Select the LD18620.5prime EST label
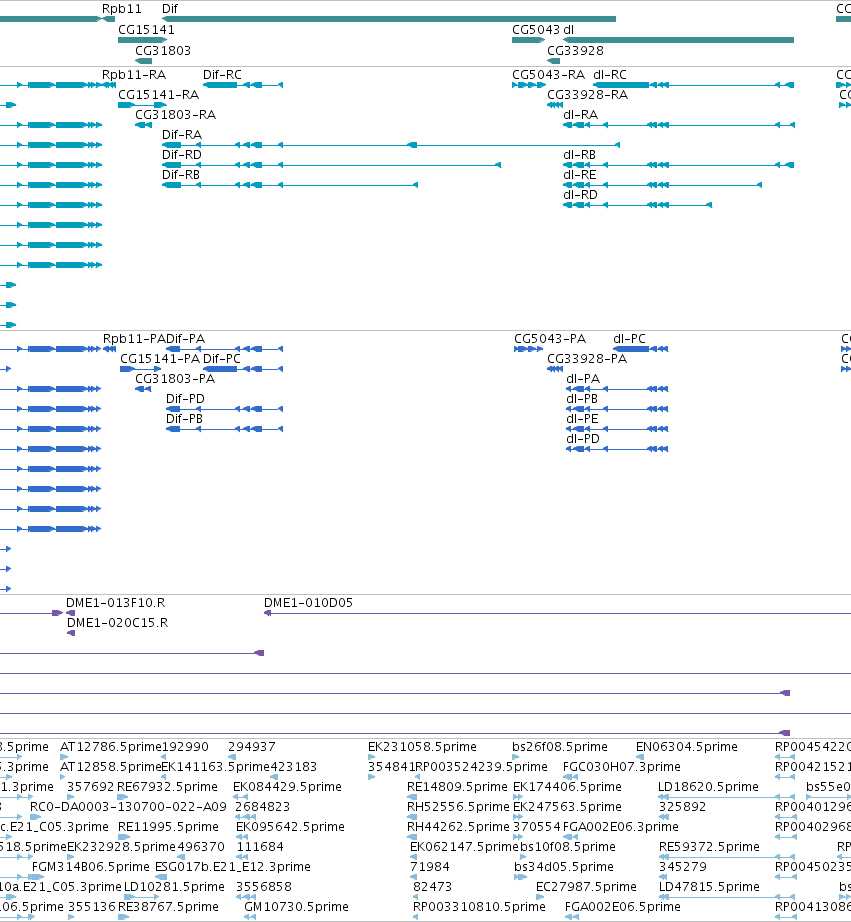The width and height of the screenshot is (851, 922). [709, 787]
